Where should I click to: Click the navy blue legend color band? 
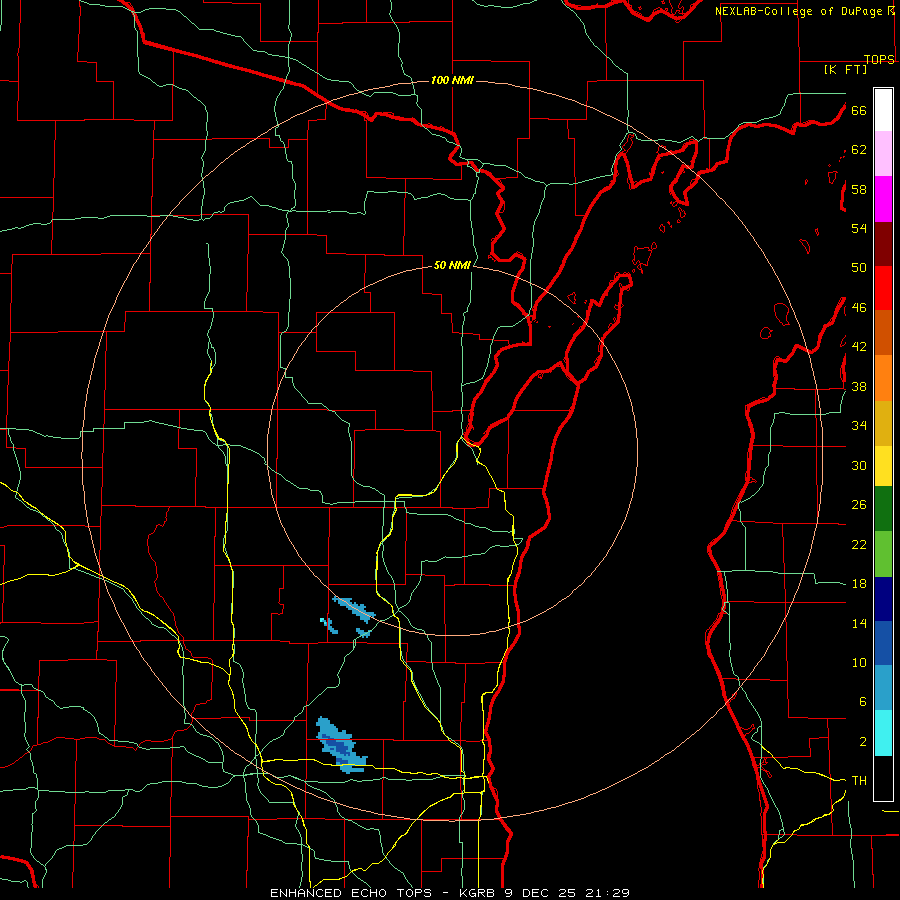coord(883,599)
